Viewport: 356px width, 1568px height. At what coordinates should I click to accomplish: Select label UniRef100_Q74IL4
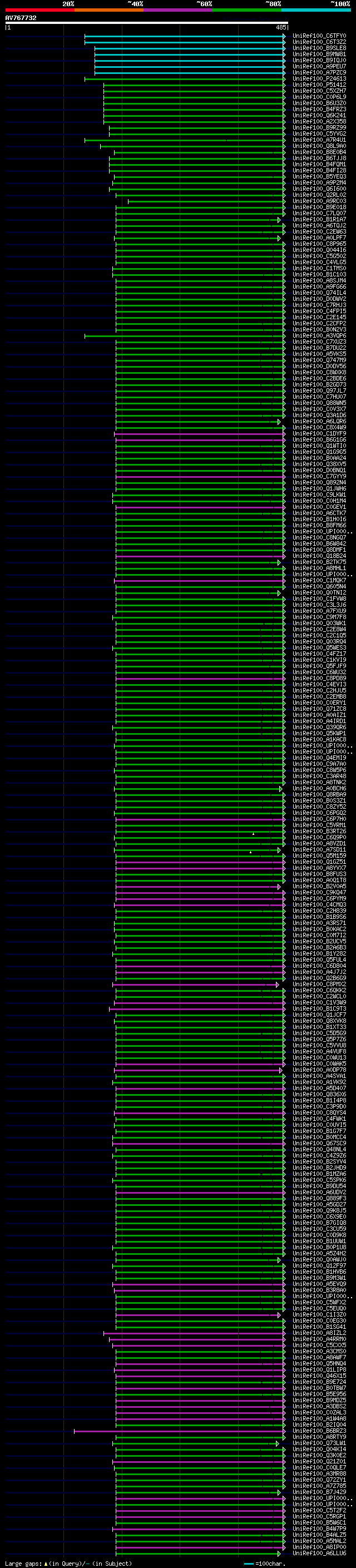319,293
